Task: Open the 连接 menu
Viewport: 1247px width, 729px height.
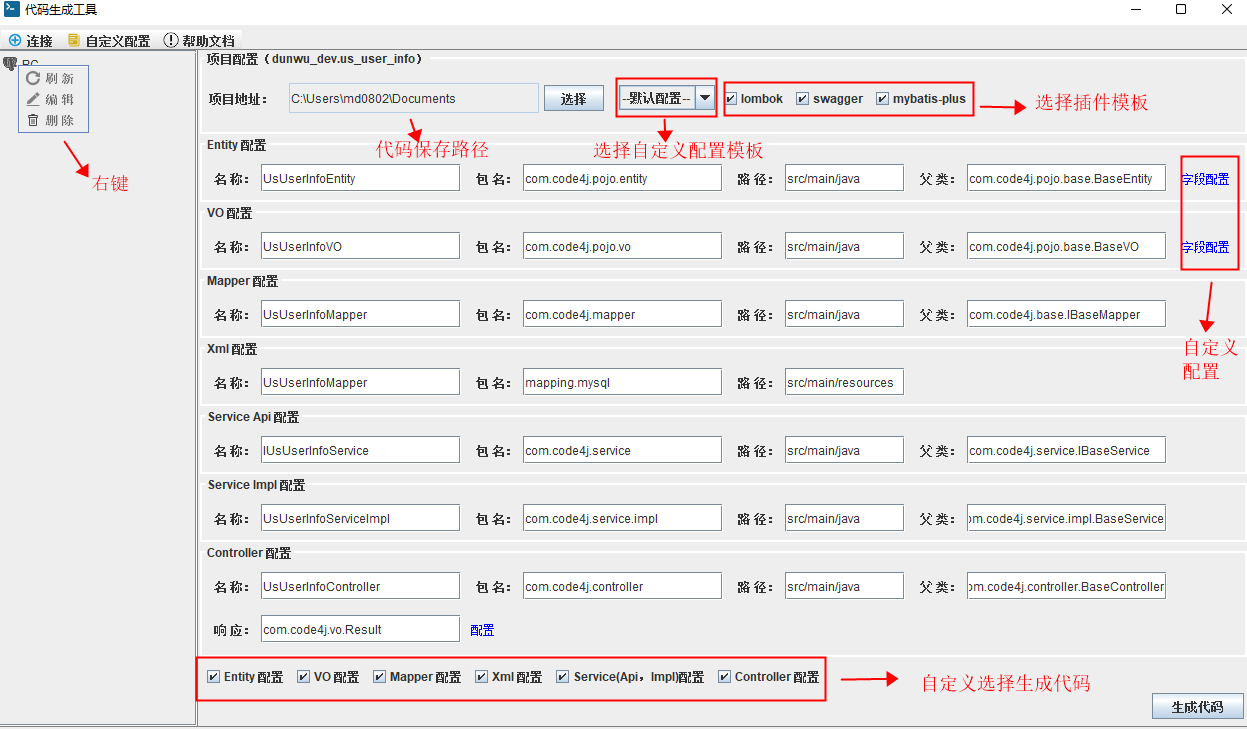Action: pos(30,41)
